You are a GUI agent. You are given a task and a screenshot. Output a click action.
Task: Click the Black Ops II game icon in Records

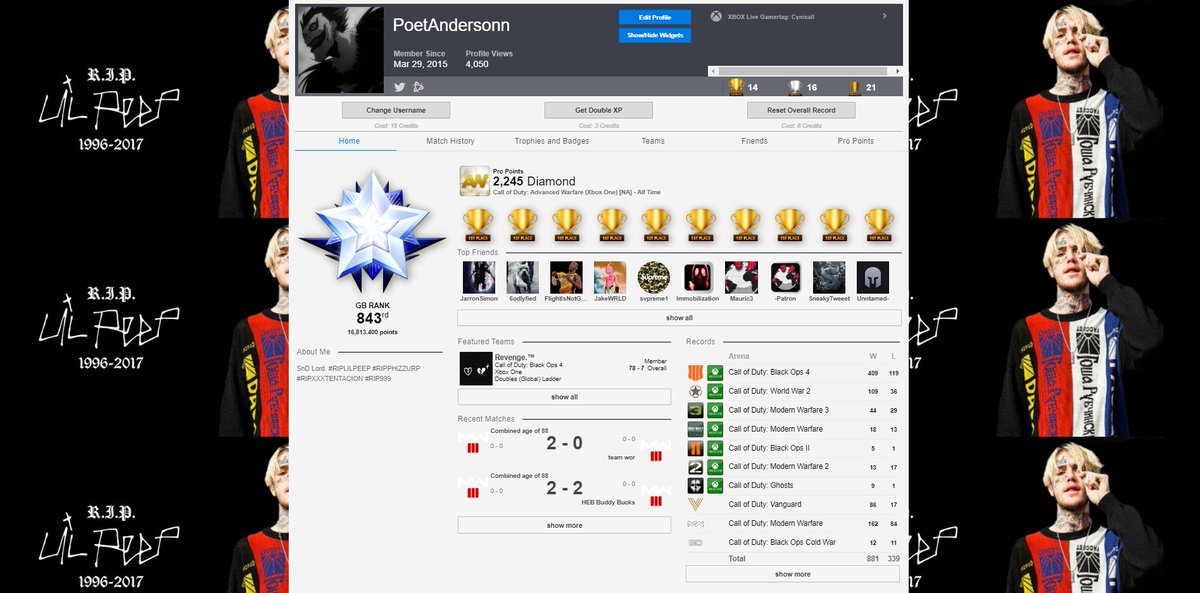point(696,448)
